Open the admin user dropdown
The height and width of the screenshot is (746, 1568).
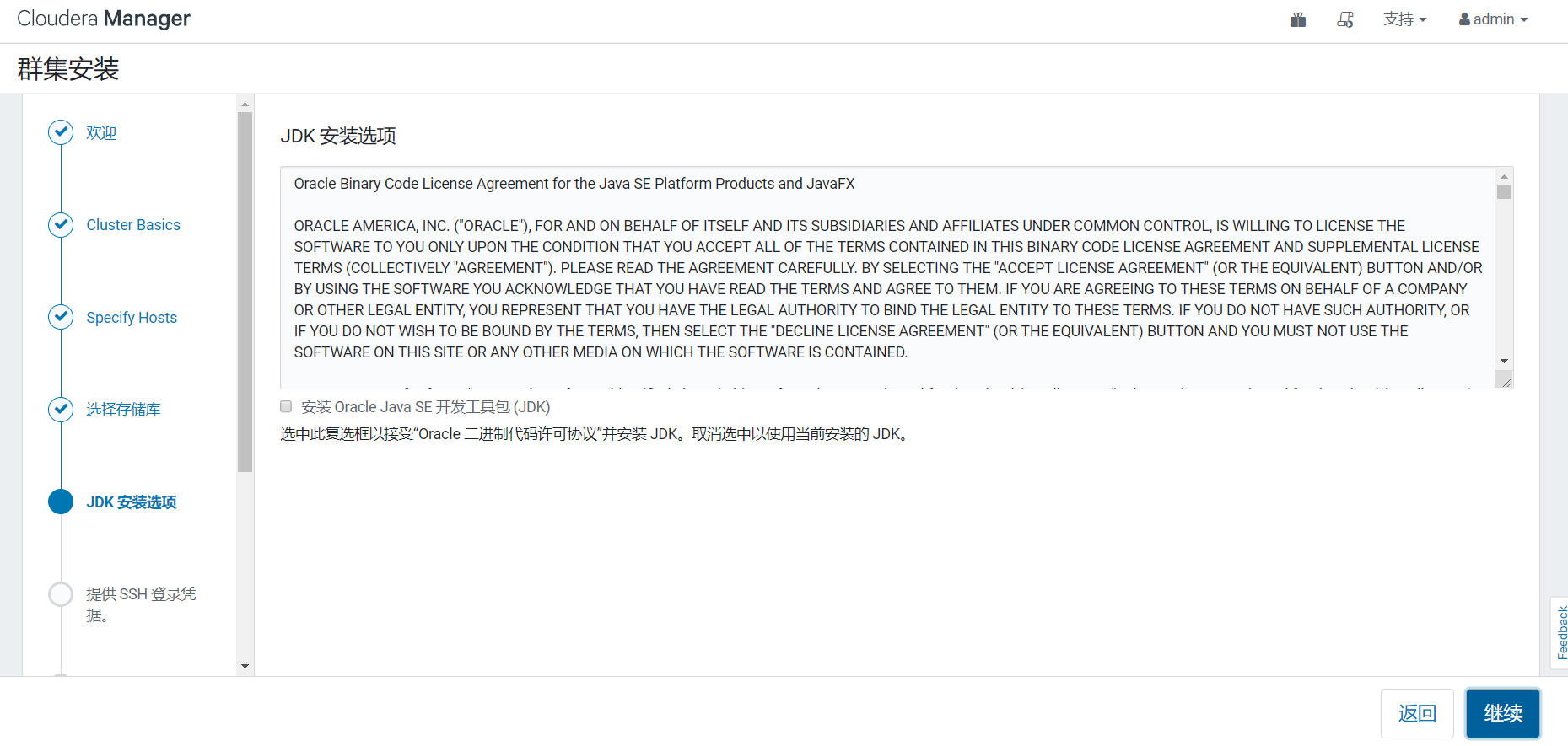point(1493,19)
